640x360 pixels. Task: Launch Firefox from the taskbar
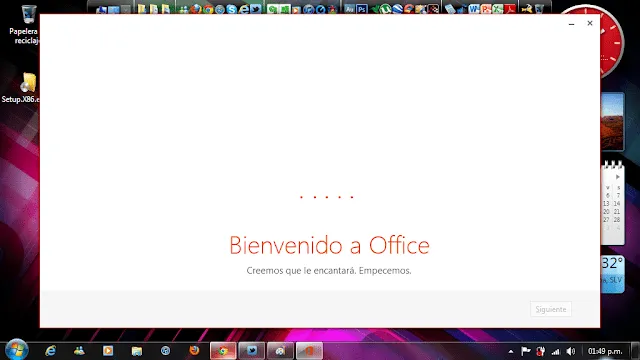194,351
